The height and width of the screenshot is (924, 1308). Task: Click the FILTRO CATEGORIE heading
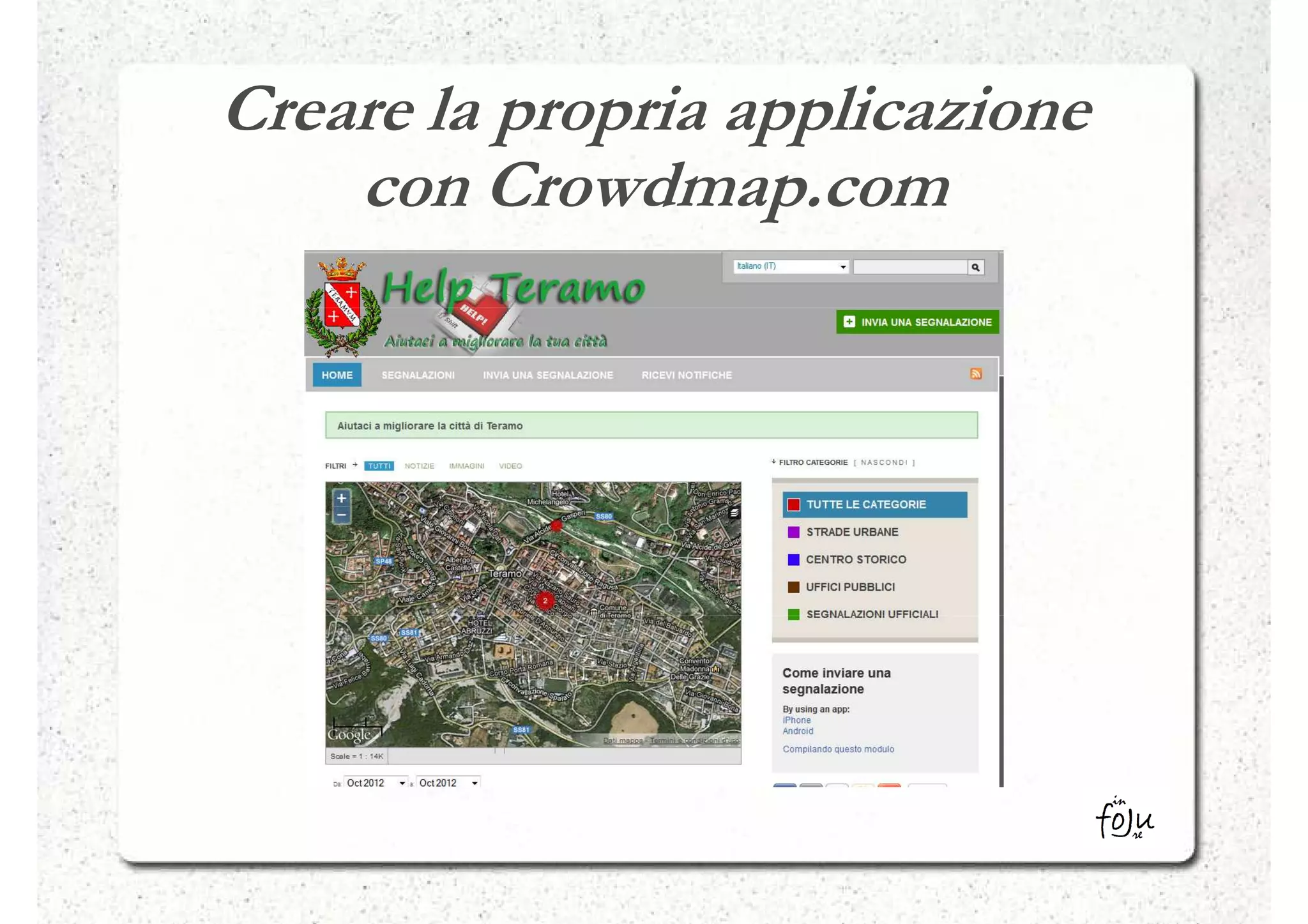813,462
